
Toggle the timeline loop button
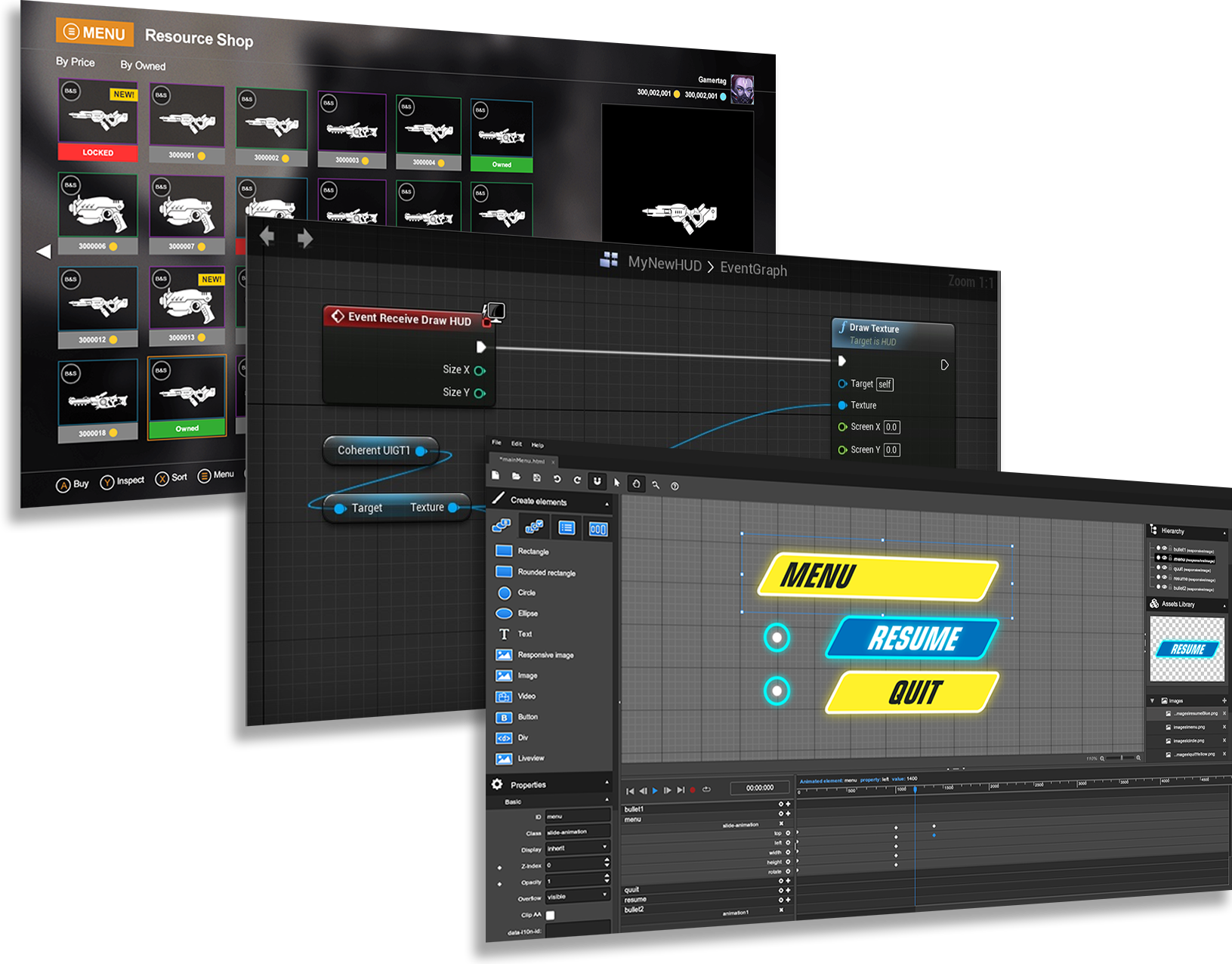(x=706, y=789)
